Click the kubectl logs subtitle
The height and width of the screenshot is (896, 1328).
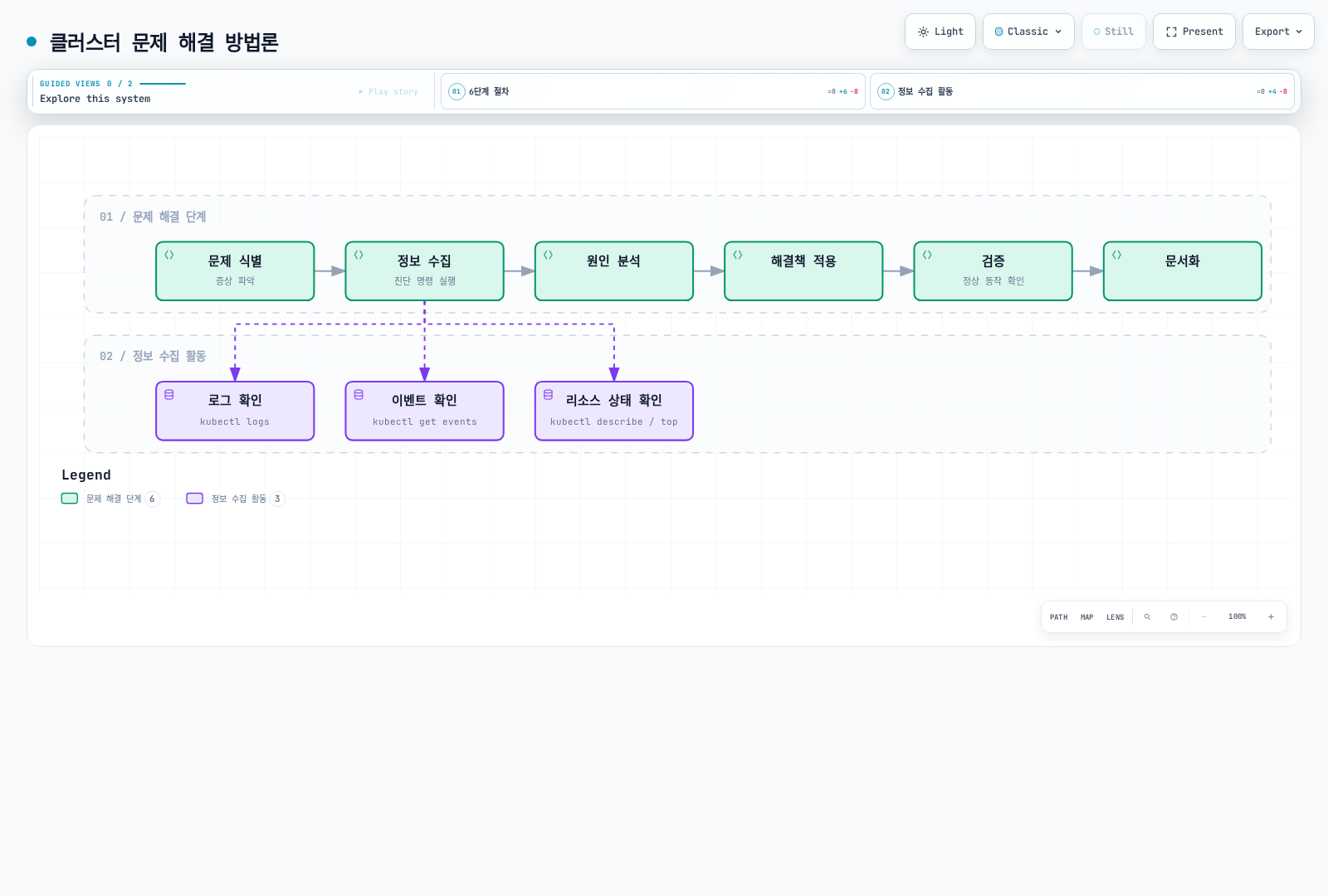[x=235, y=421]
